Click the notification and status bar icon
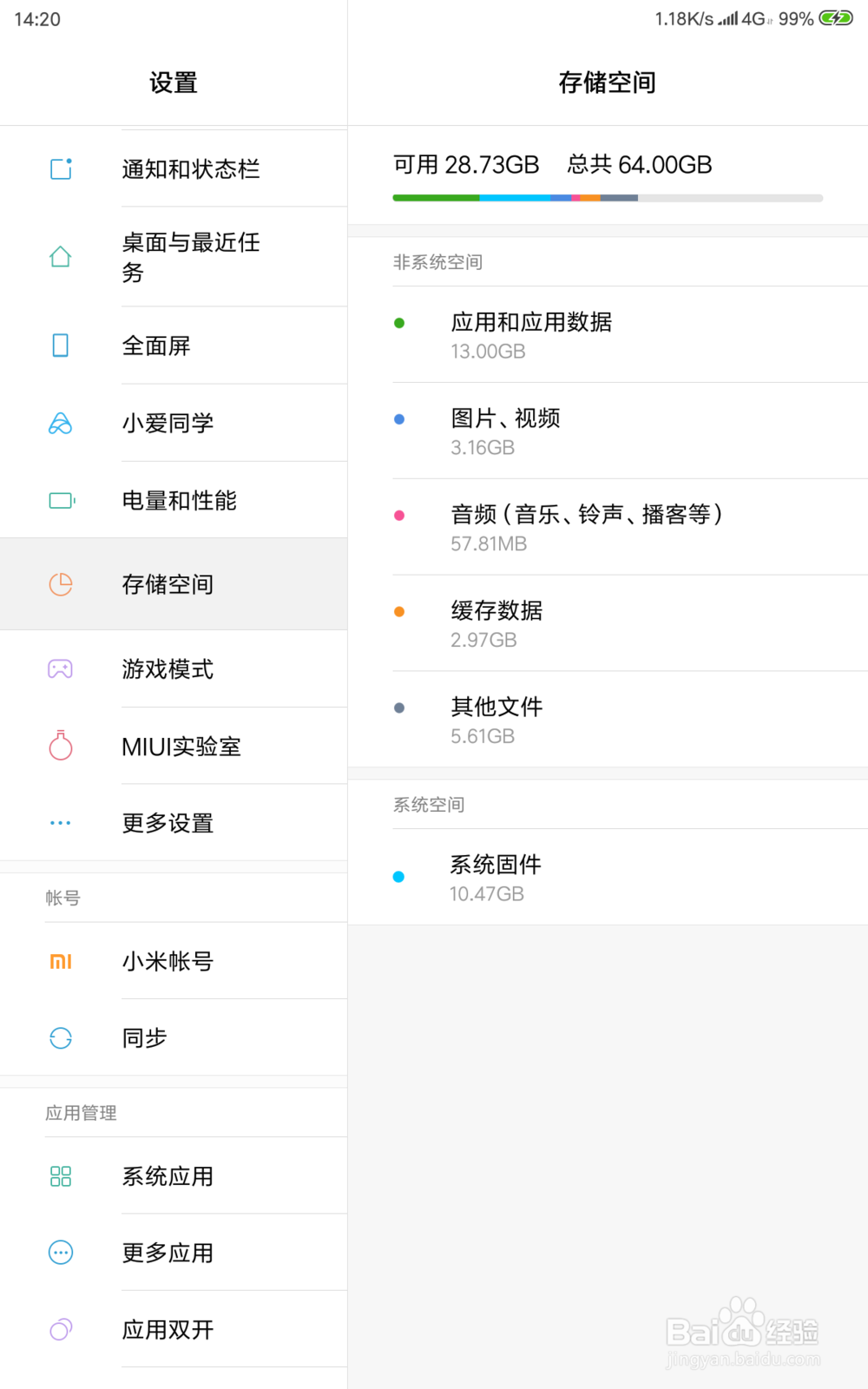 61,168
